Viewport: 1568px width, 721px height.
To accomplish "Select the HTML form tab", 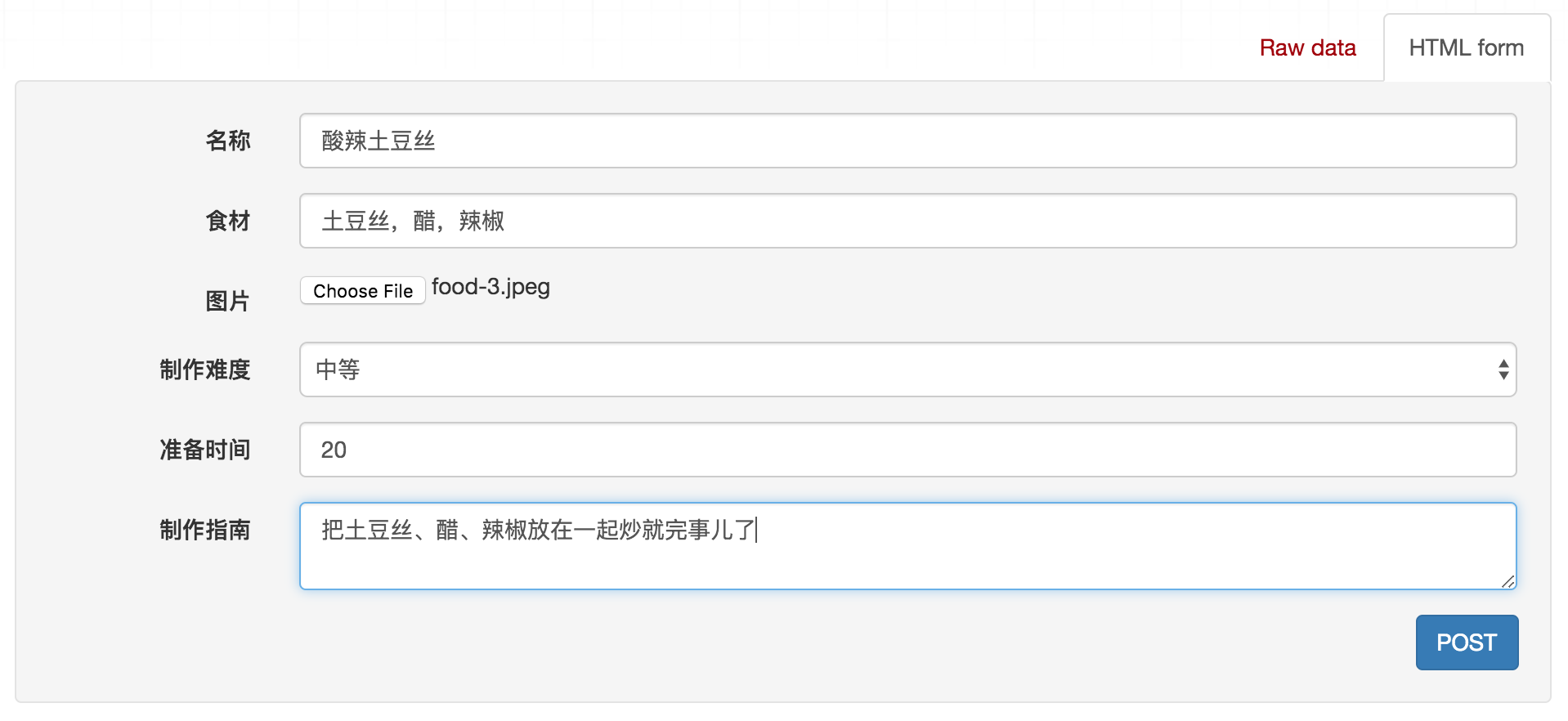I will point(1466,48).
